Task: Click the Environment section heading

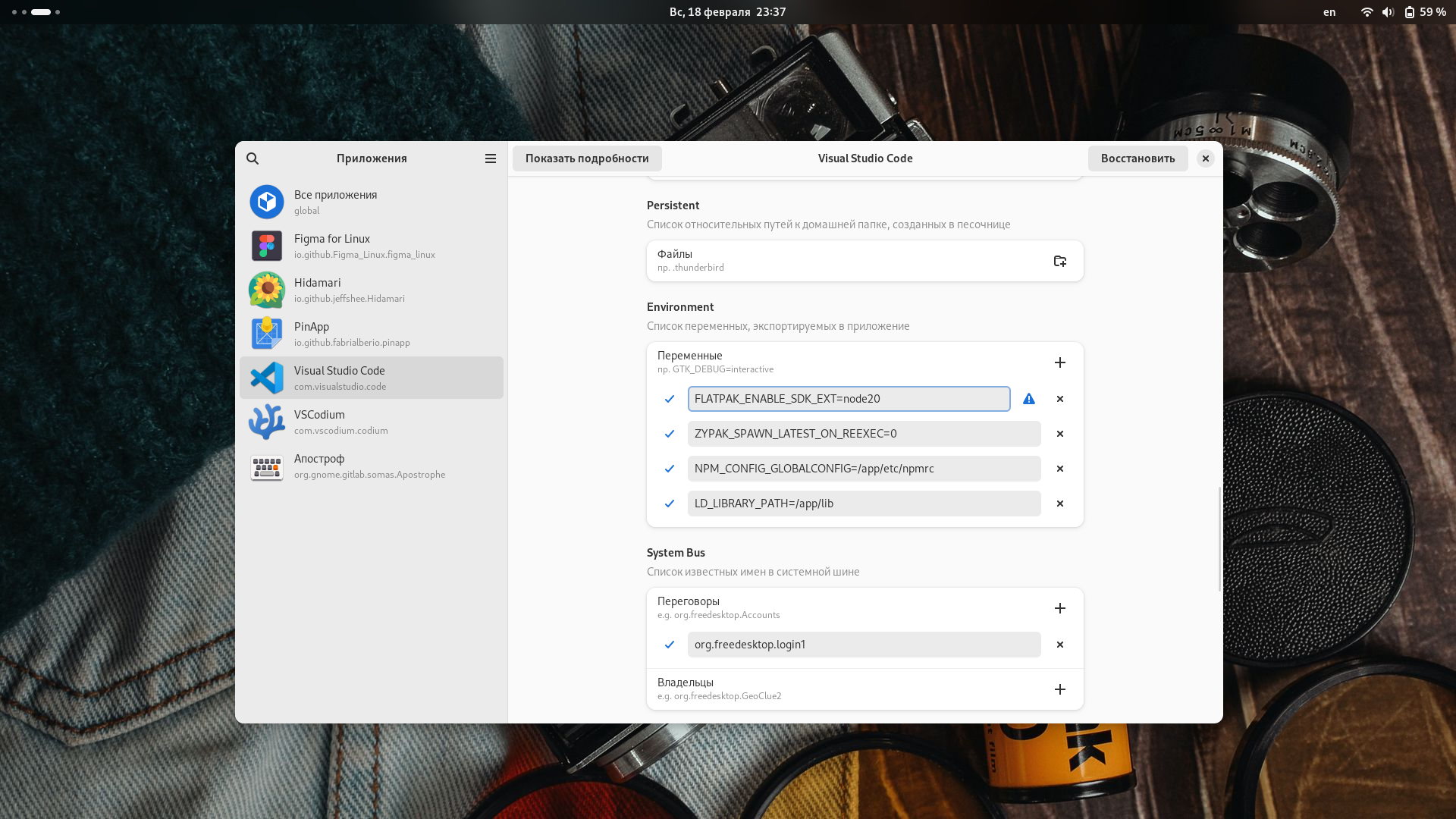Action: (680, 307)
